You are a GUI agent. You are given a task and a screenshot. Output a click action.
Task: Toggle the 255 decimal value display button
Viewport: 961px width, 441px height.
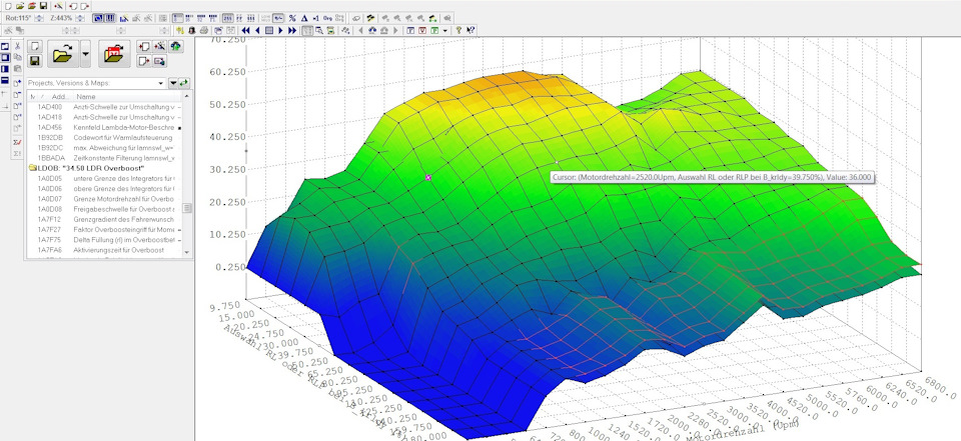tap(227, 18)
